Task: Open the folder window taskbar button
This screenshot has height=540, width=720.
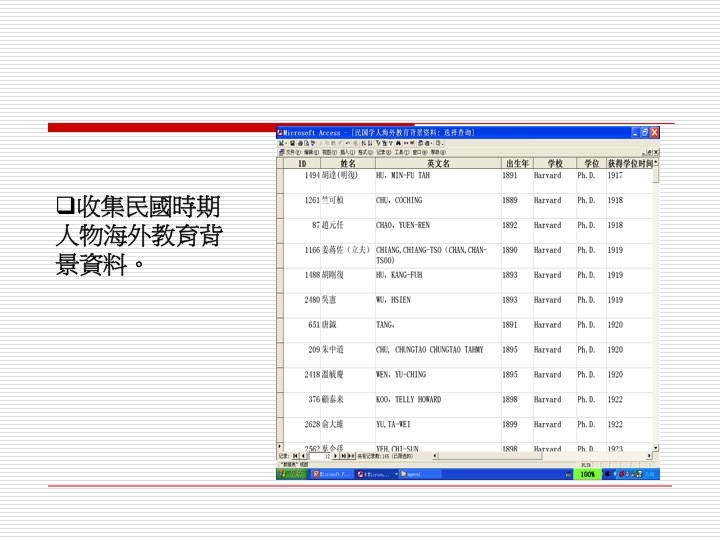Action: pyautogui.click(x=420, y=474)
